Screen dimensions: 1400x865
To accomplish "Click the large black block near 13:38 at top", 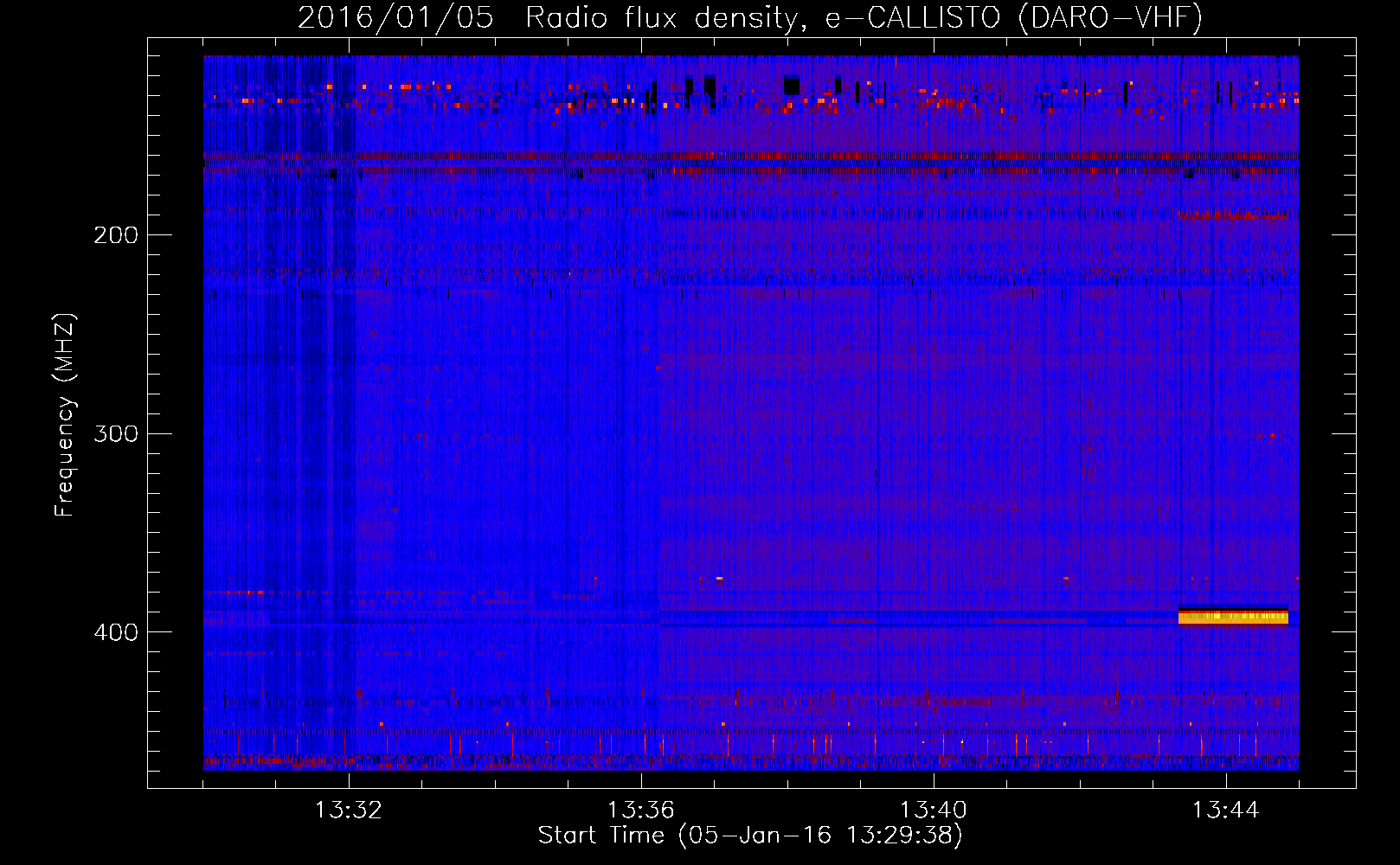I will tap(791, 85).
